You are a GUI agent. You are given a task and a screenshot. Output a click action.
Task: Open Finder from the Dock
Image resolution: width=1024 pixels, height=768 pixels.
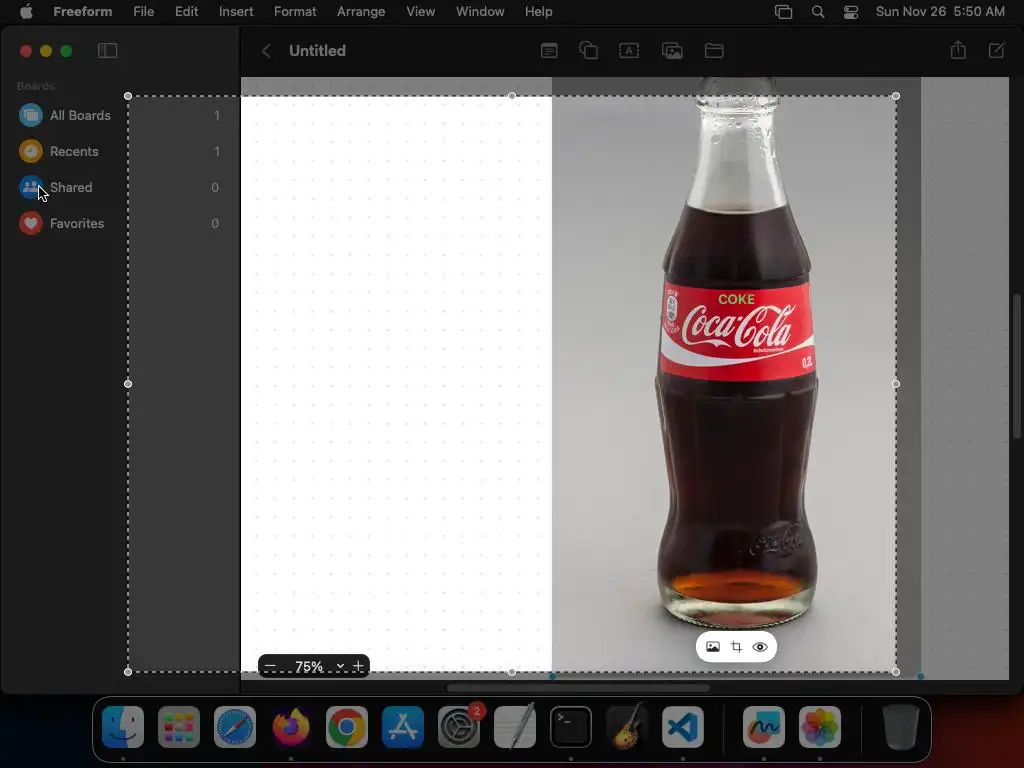[x=123, y=727]
